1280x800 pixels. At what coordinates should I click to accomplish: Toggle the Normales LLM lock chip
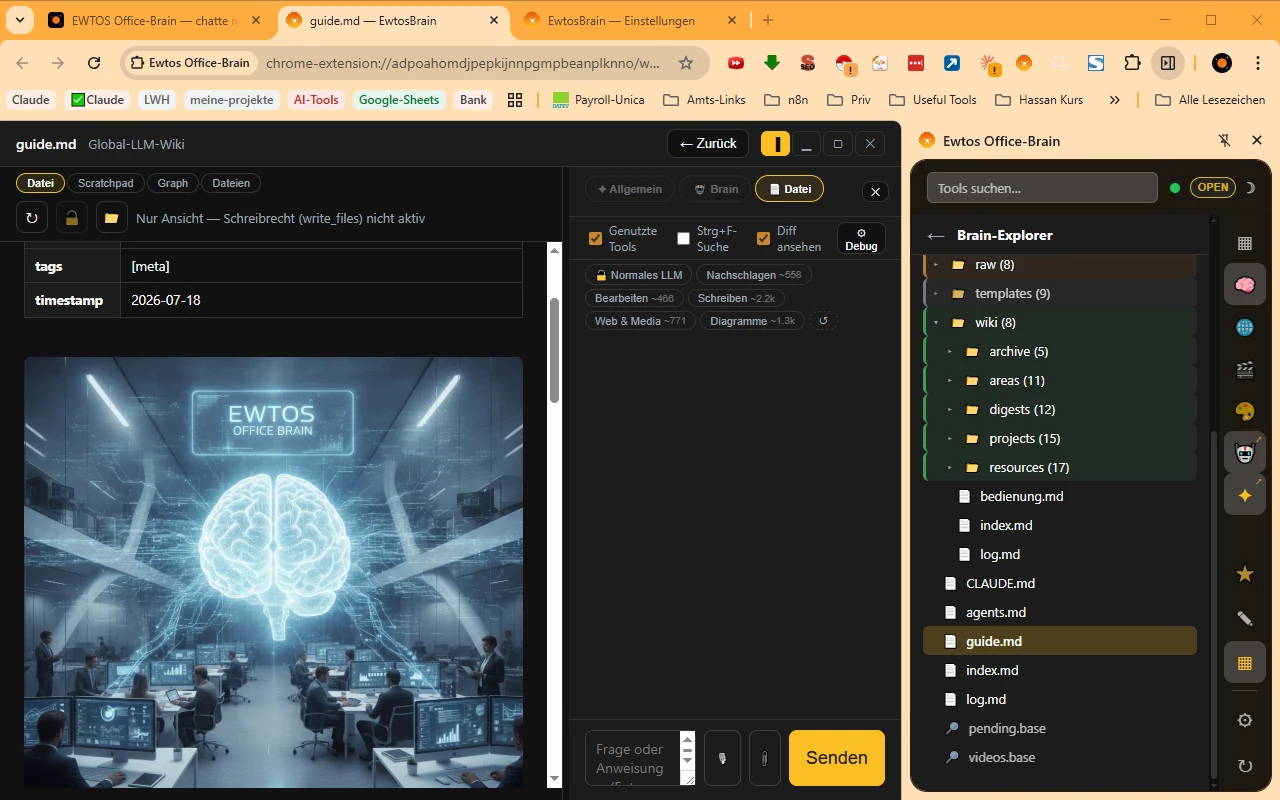[x=638, y=275]
